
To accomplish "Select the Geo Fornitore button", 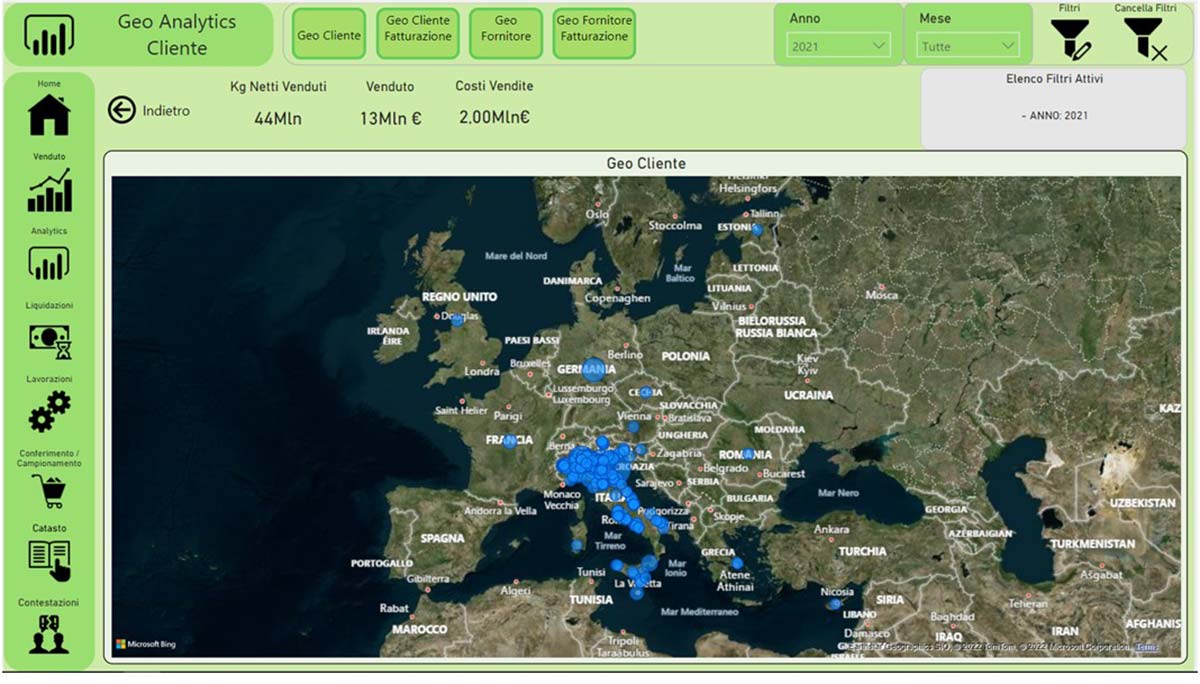I will point(506,36).
